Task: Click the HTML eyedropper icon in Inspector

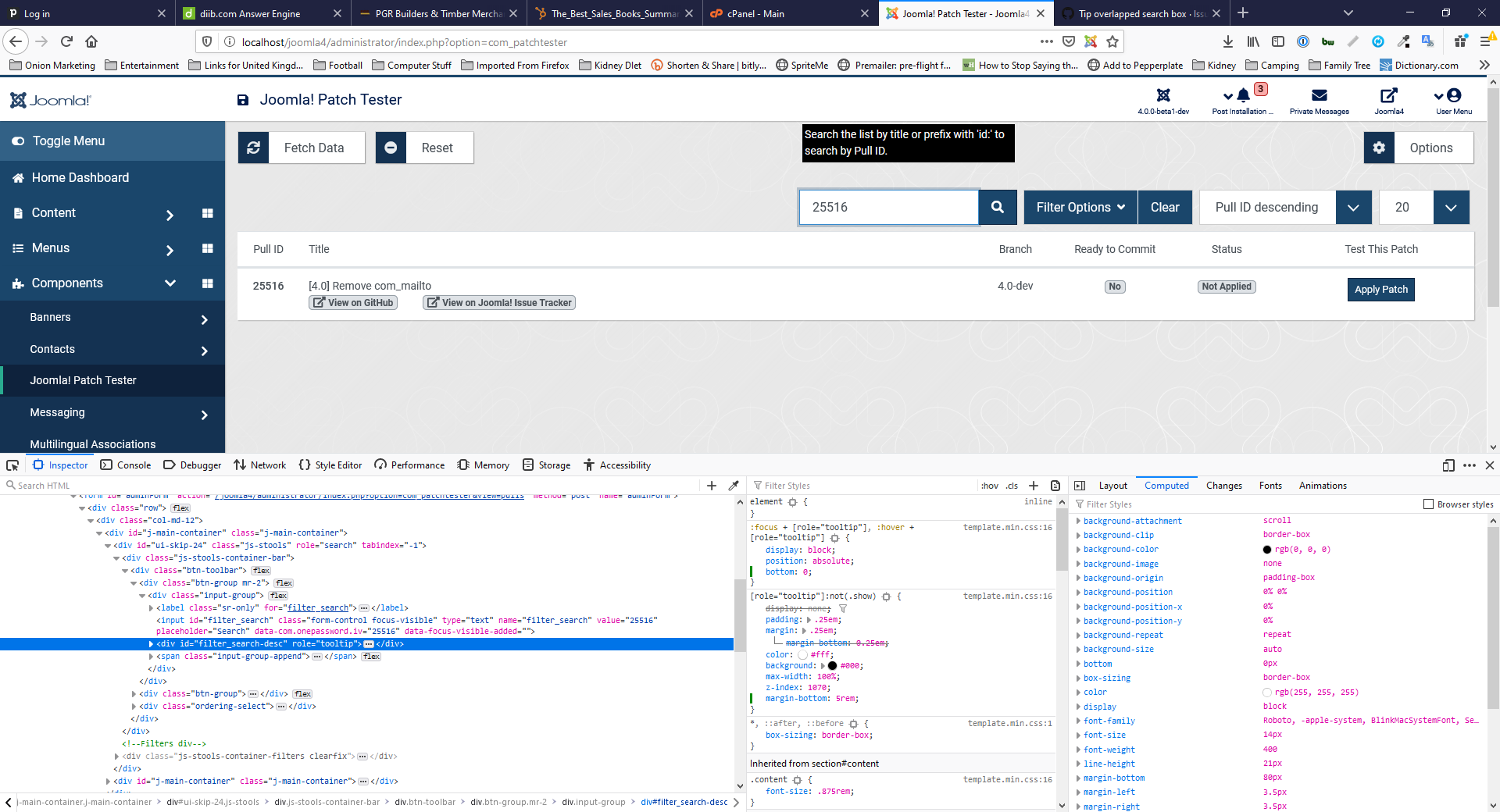Action: (x=734, y=486)
